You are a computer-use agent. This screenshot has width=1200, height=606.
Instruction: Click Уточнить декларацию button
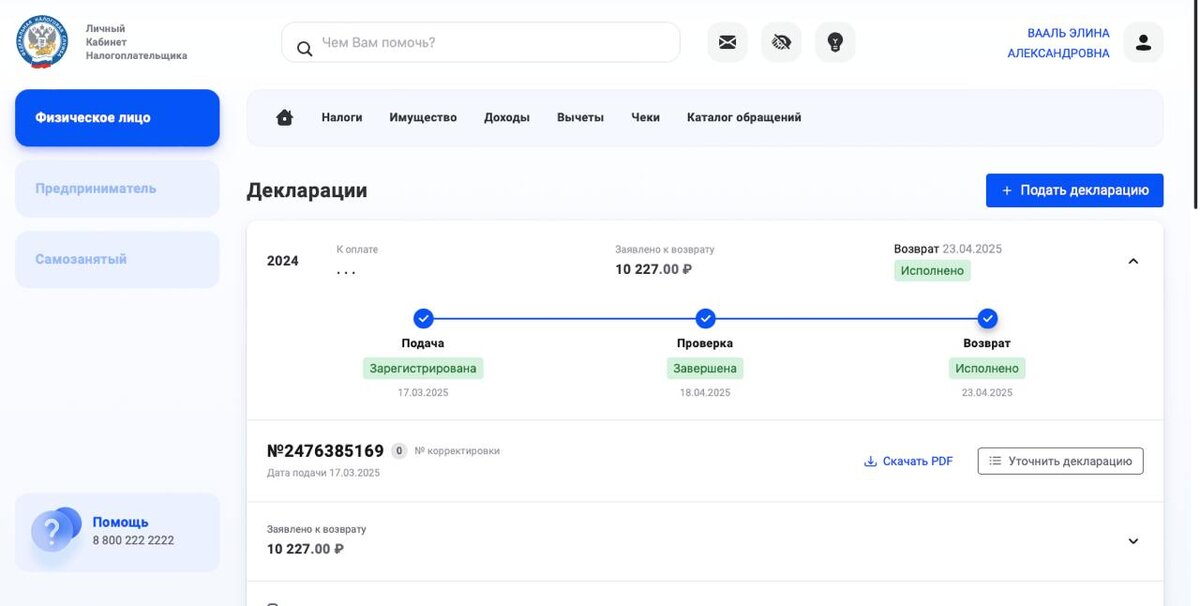click(1060, 461)
